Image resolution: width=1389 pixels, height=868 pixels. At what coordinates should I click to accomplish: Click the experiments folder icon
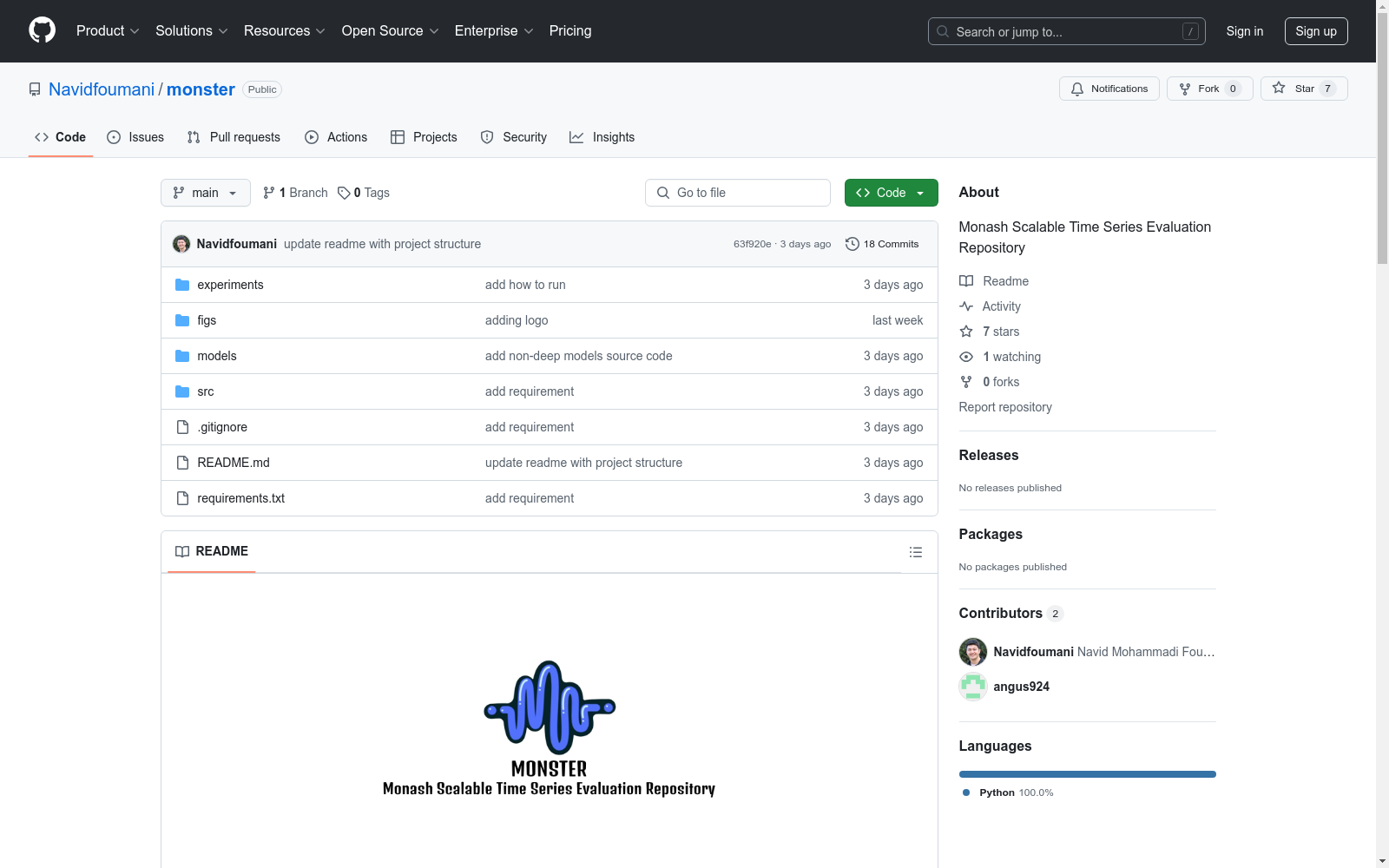(182, 285)
